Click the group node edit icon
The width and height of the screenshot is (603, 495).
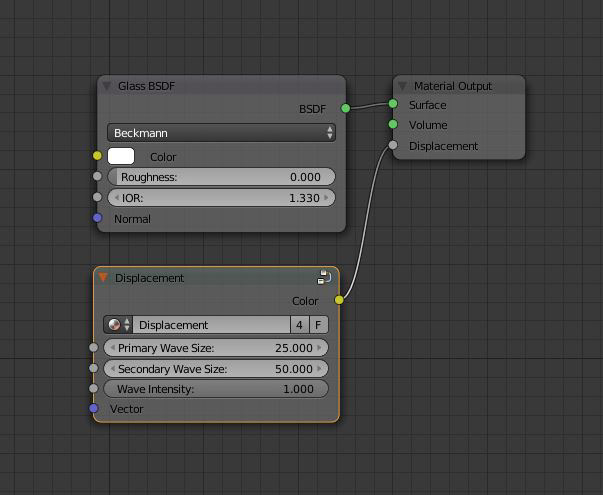tap(324, 277)
